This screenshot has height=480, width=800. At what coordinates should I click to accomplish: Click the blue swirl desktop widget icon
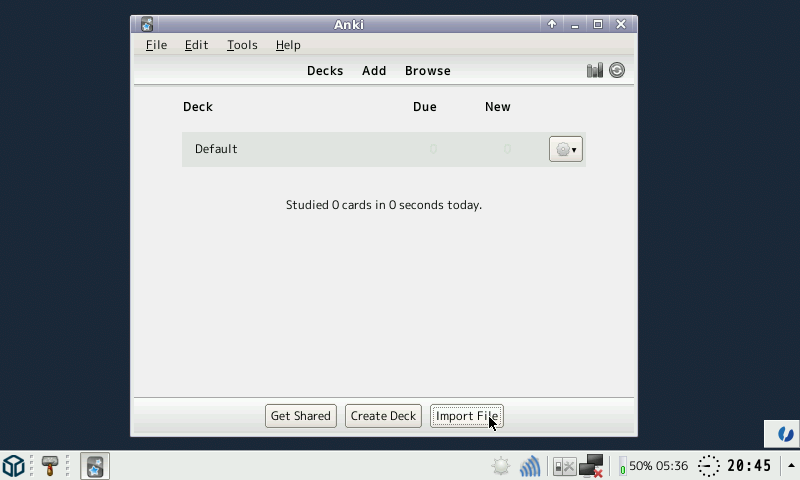click(x=785, y=435)
